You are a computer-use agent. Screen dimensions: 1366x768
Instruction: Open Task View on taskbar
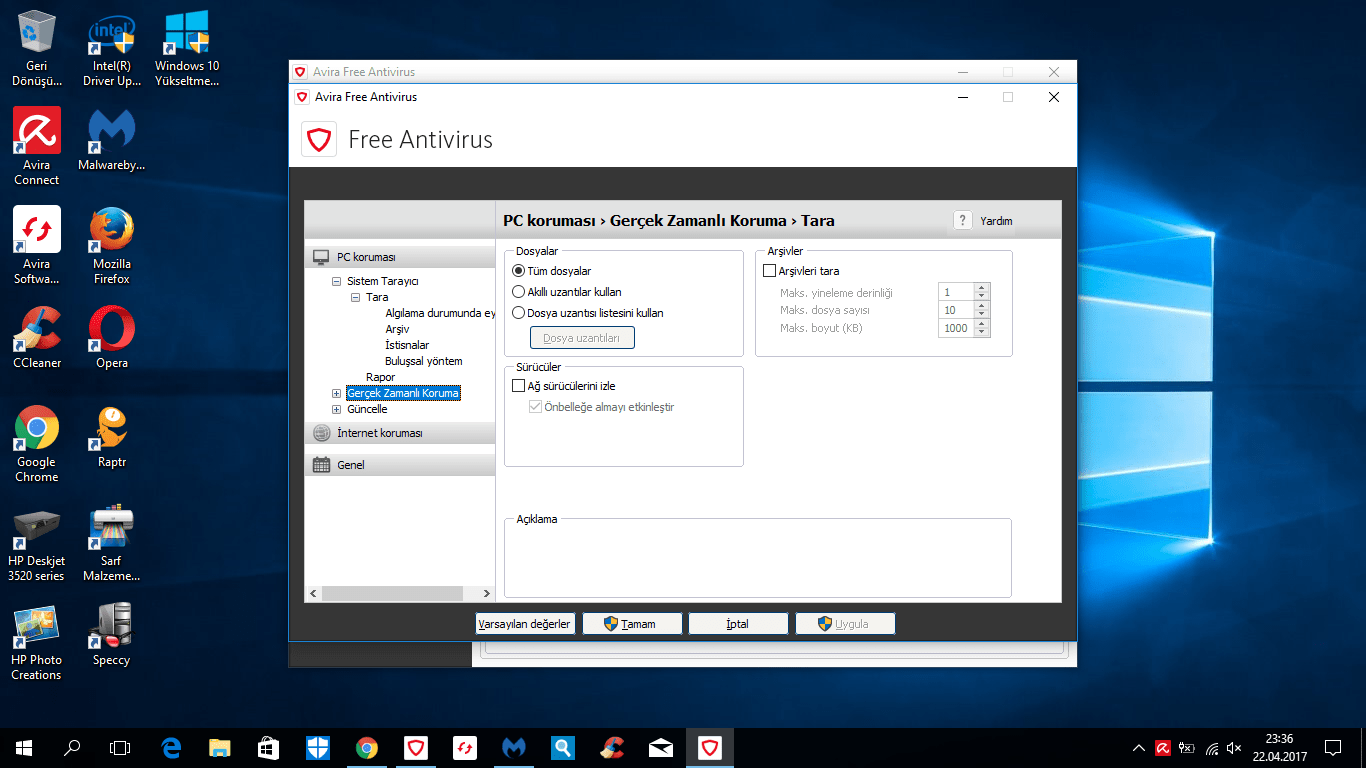pos(120,747)
